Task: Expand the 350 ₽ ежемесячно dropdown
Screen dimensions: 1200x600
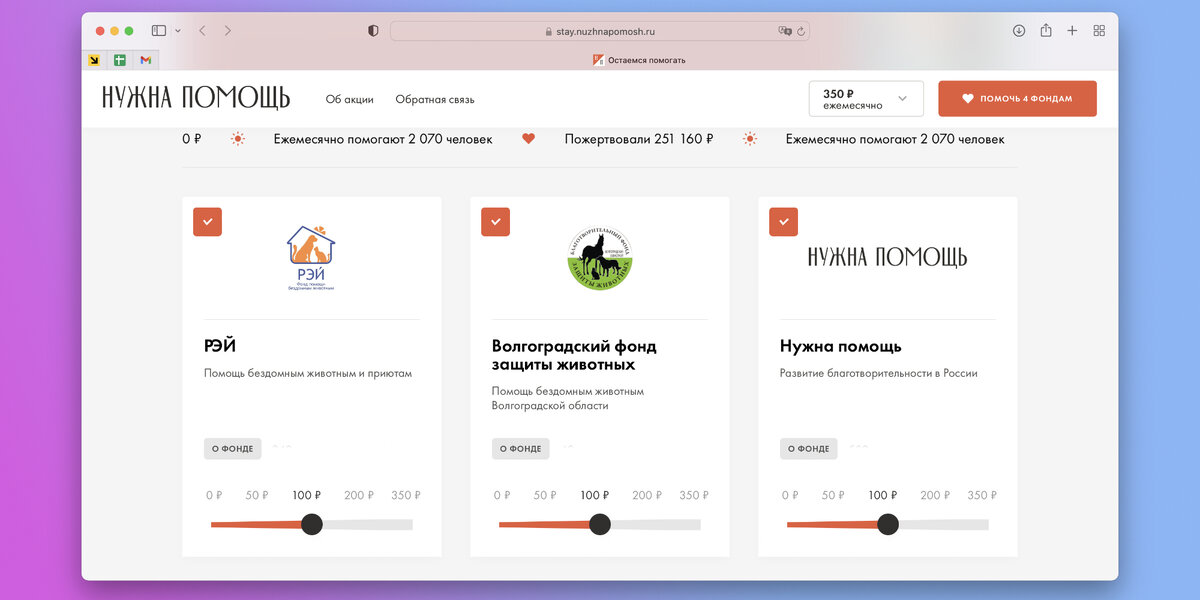Action: coord(866,99)
